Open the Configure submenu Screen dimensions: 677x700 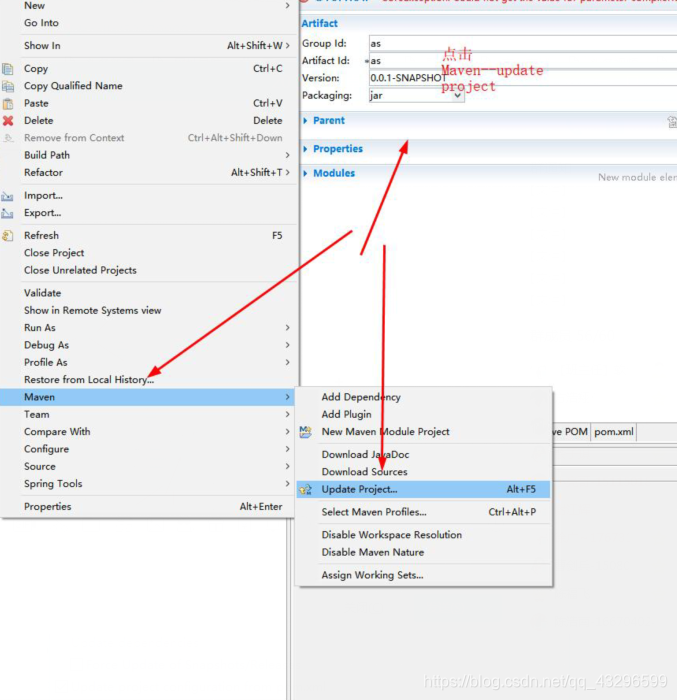coord(287,449)
